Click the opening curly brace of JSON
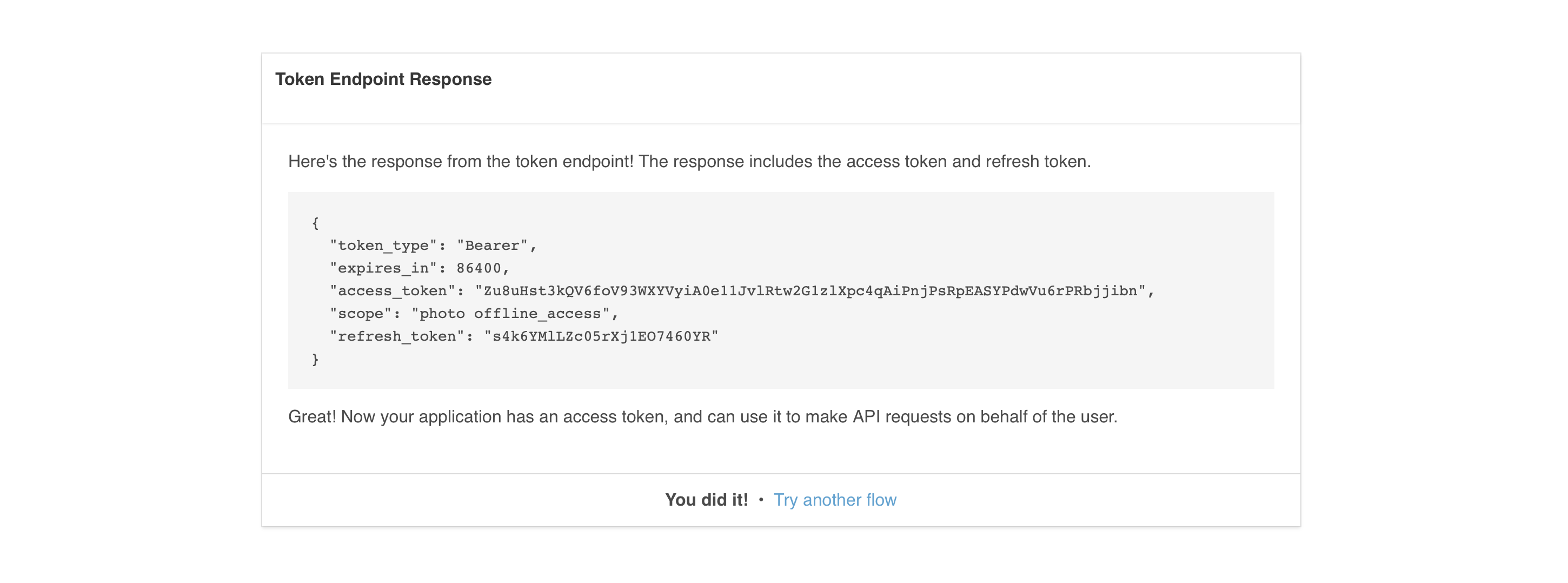The image size is (1568, 583). coord(315,223)
